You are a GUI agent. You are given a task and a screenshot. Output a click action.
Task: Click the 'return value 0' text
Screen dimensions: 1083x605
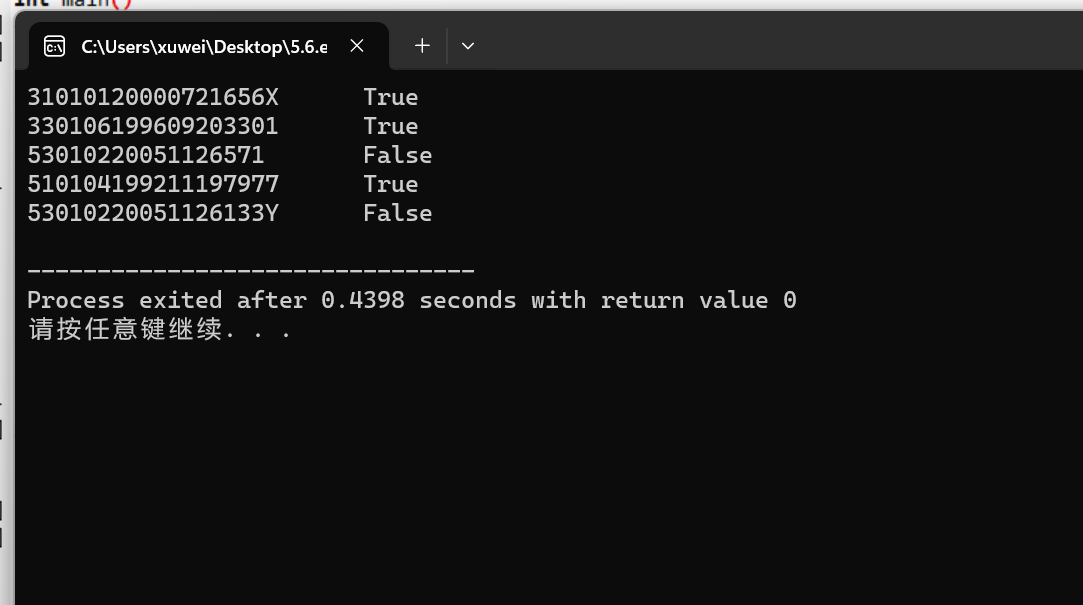coord(698,300)
